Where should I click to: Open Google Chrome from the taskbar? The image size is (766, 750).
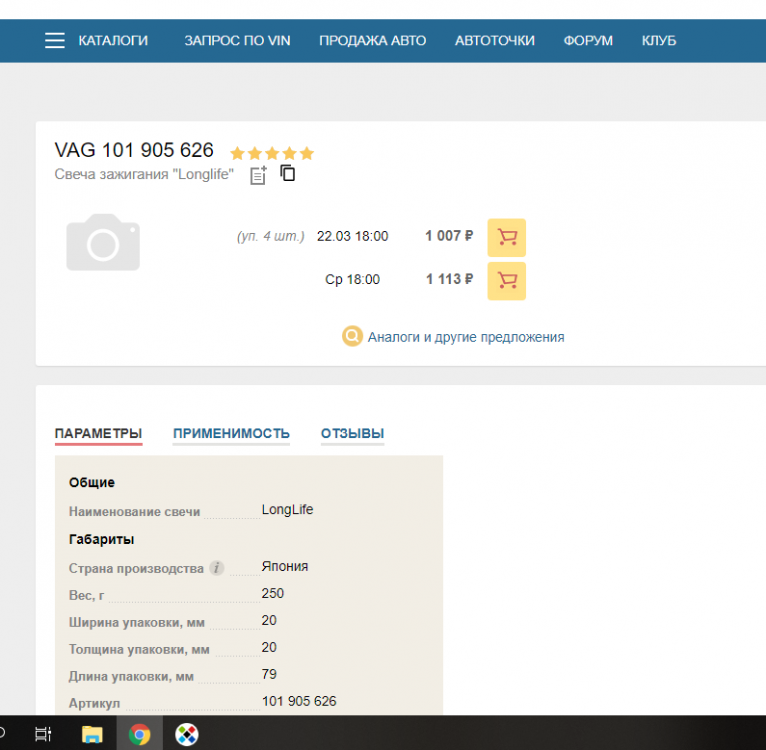pyautogui.click(x=139, y=734)
